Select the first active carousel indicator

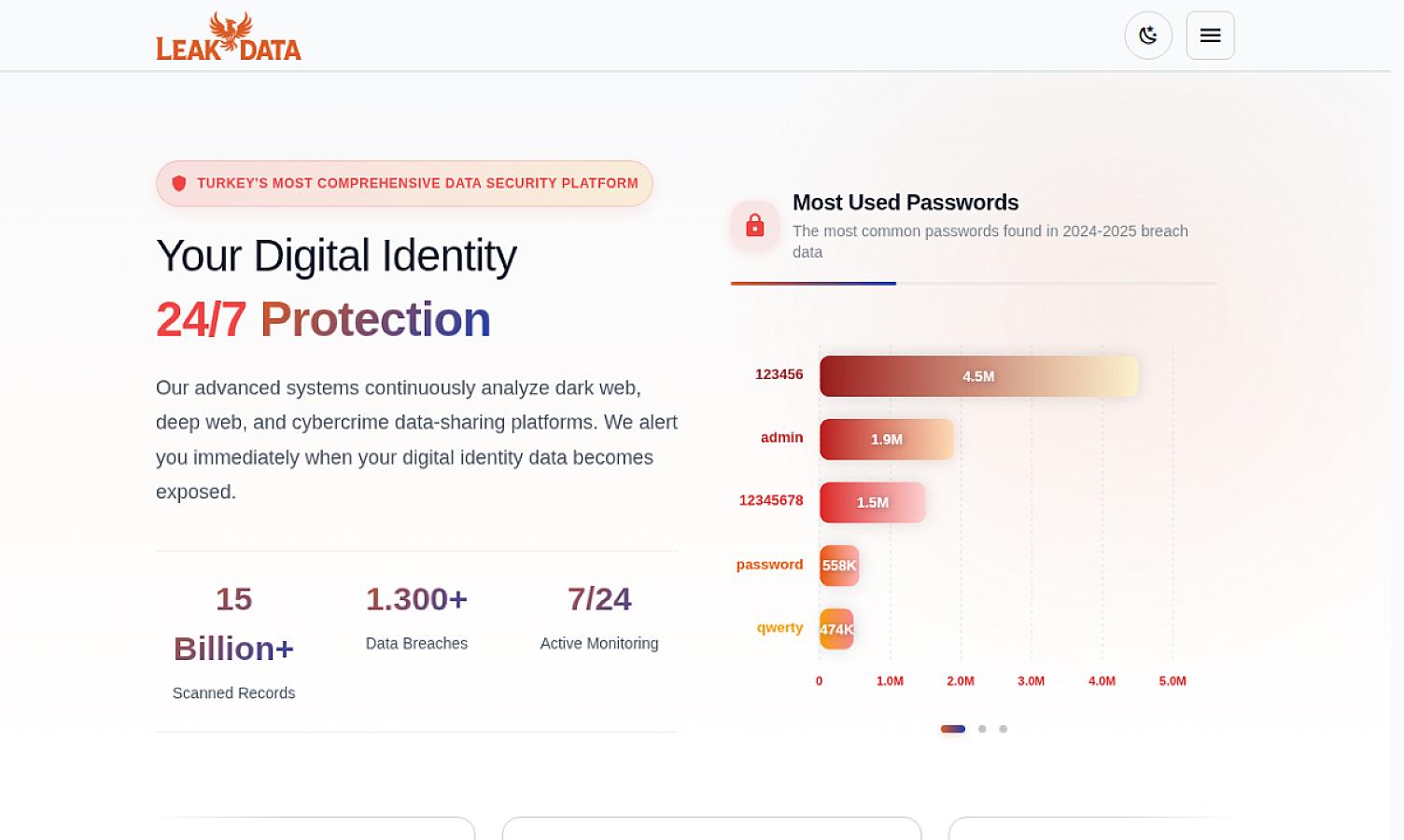[x=953, y=729]
